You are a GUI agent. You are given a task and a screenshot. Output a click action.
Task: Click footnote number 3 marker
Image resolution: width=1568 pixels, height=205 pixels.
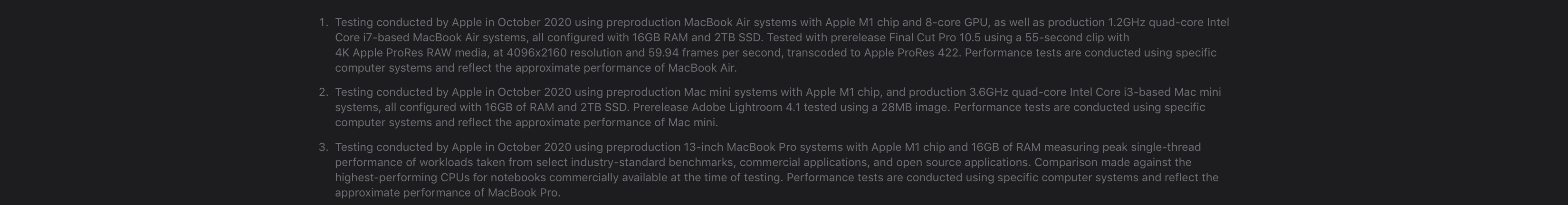323,147
